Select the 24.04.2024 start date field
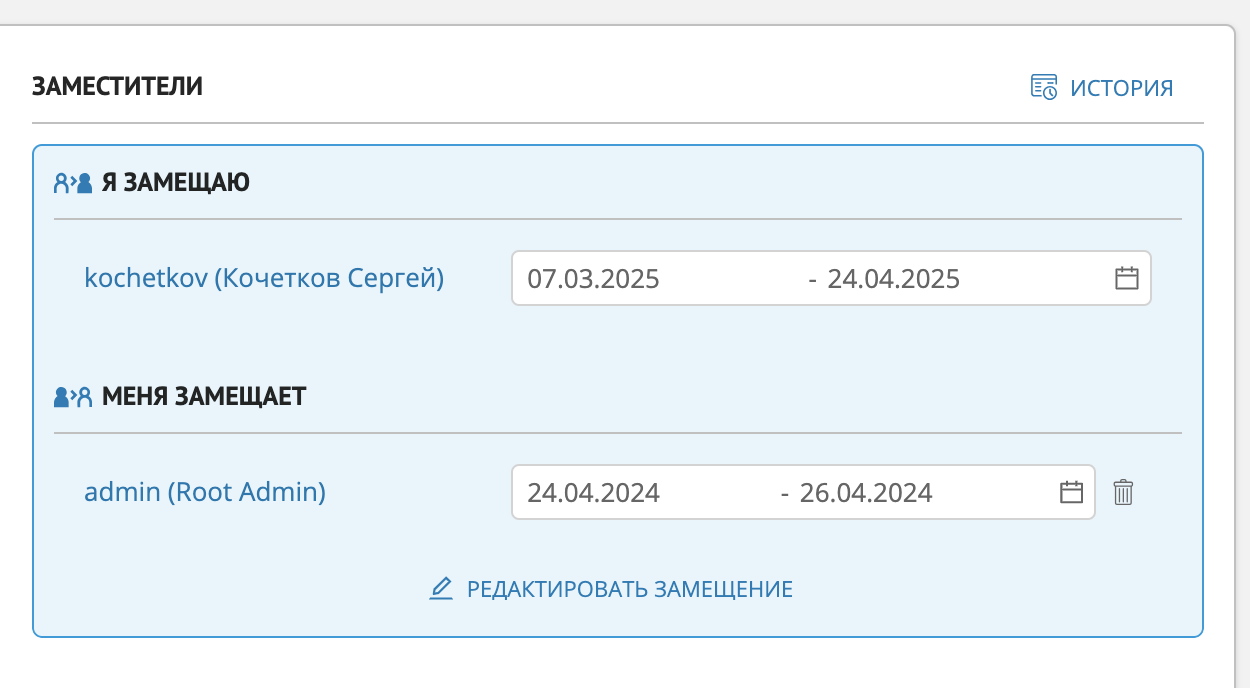Screen dimensions: 1250x688 pyautogui.click(x=594, y=492)
